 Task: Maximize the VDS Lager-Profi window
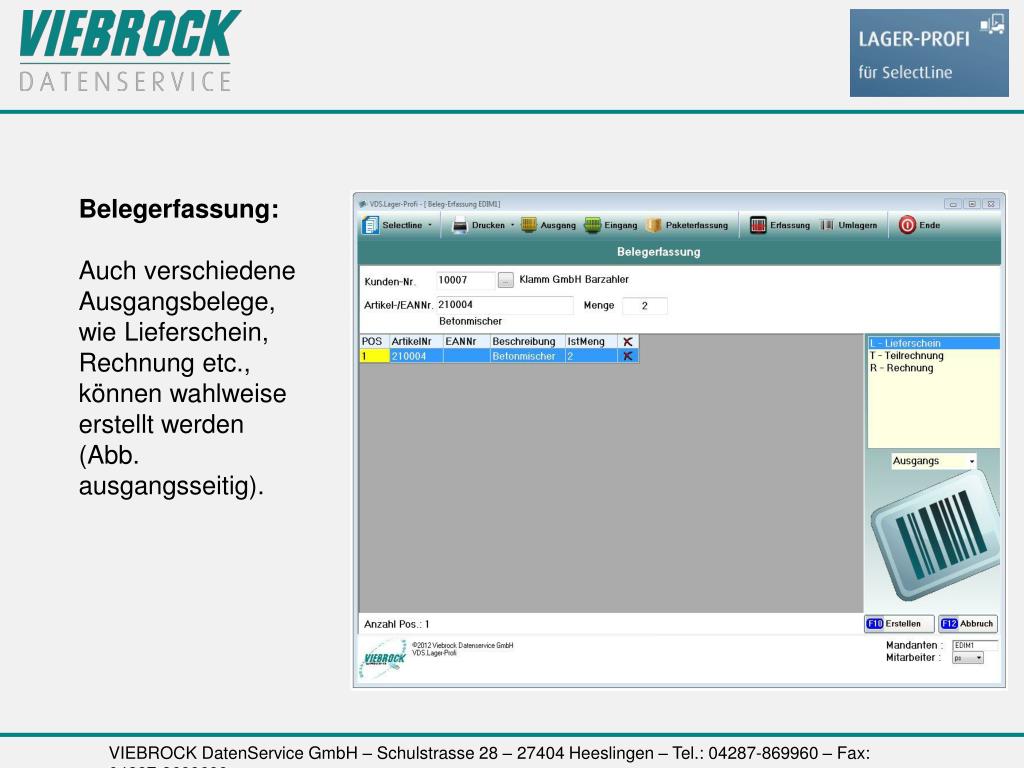972,204
